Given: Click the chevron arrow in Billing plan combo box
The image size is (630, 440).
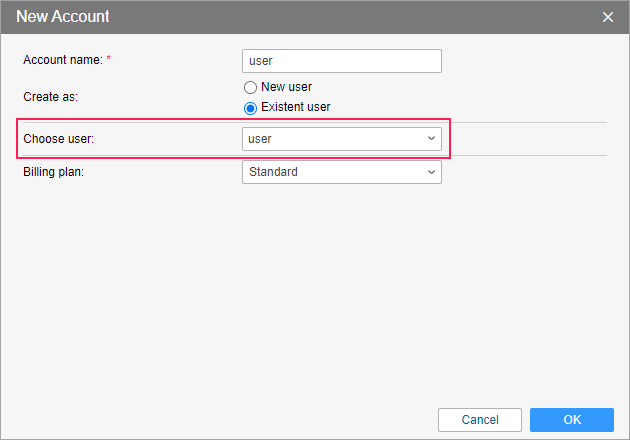Looking at the screenshot, I should tap(431, 172).
